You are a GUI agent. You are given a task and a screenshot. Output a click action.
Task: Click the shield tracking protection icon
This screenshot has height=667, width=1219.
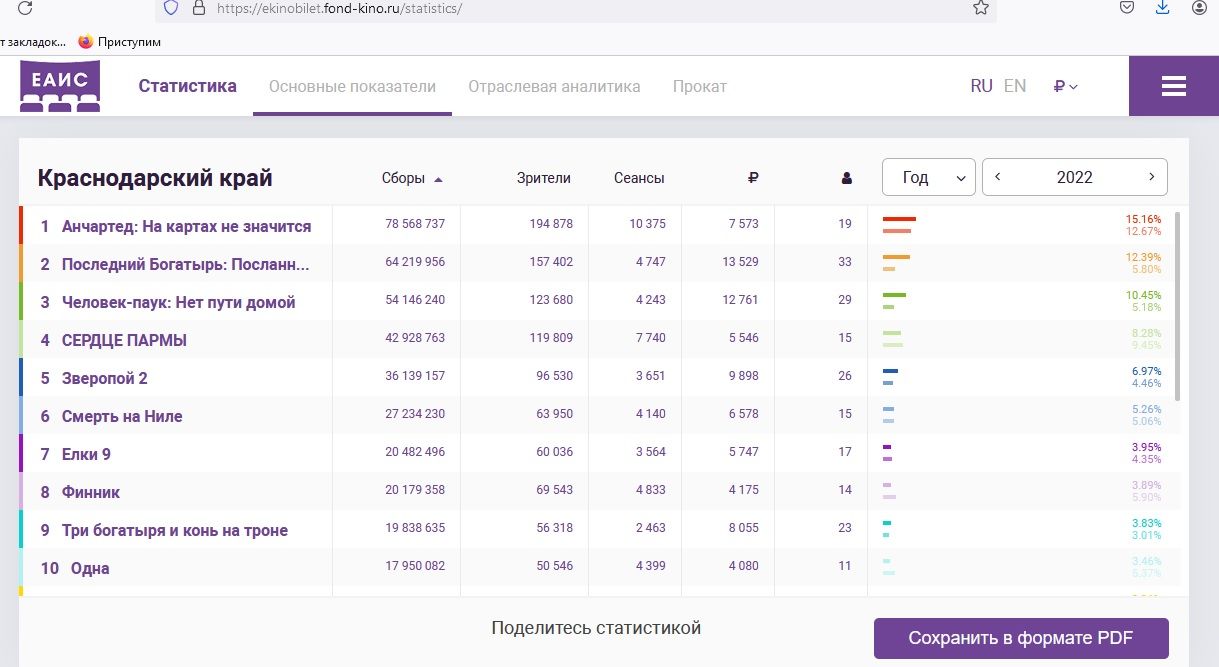[171, 8]
